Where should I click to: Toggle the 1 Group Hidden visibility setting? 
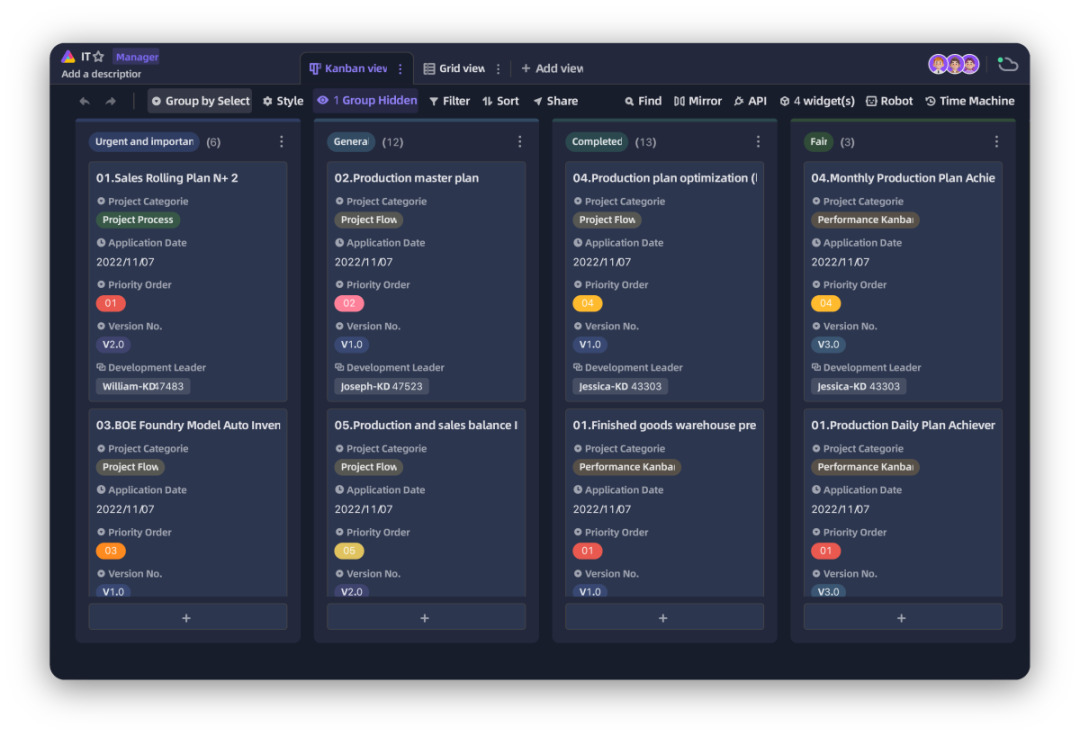366,101
